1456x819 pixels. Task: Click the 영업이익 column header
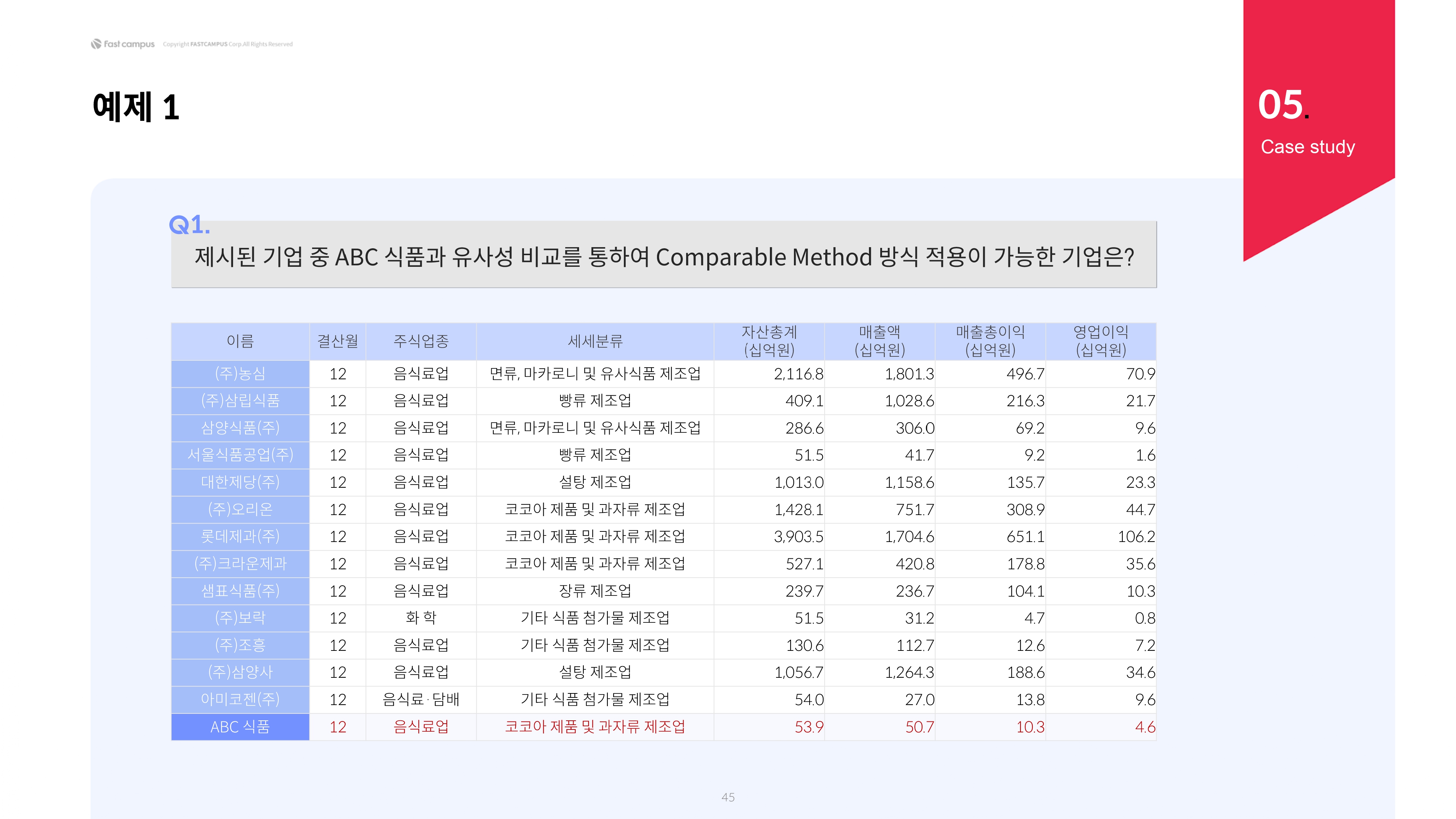(x=1101, y=341)
